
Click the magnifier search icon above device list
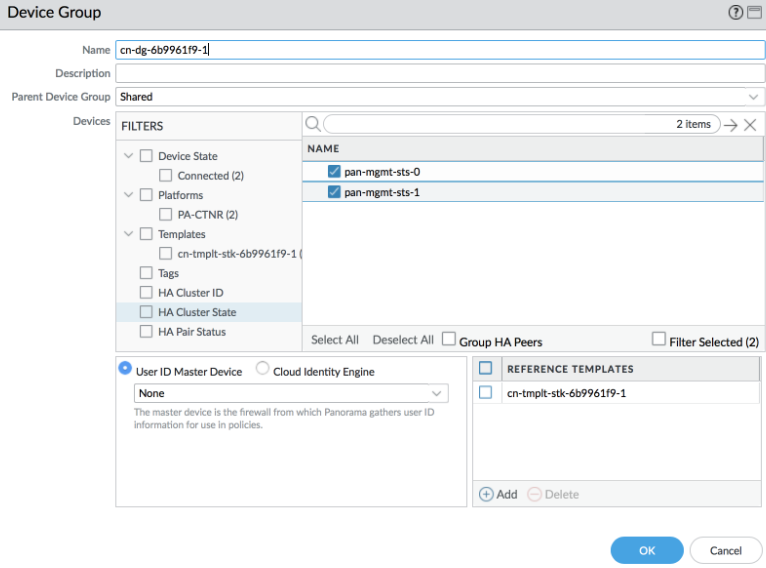pos(312,124)
